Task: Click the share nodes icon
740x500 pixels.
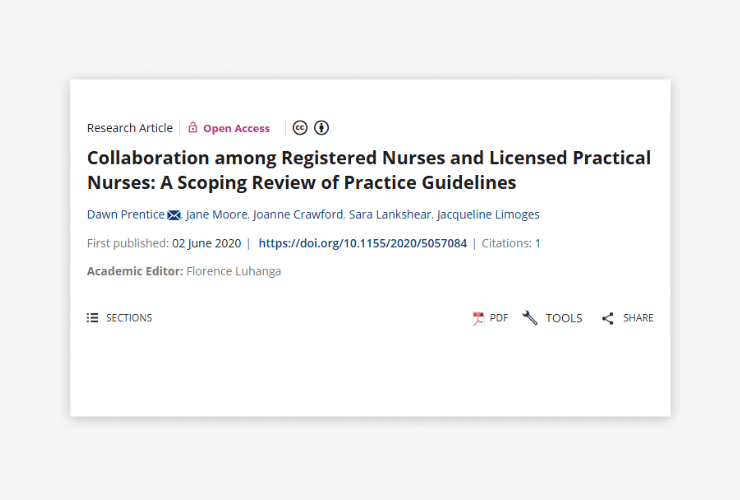Action: 607,318
